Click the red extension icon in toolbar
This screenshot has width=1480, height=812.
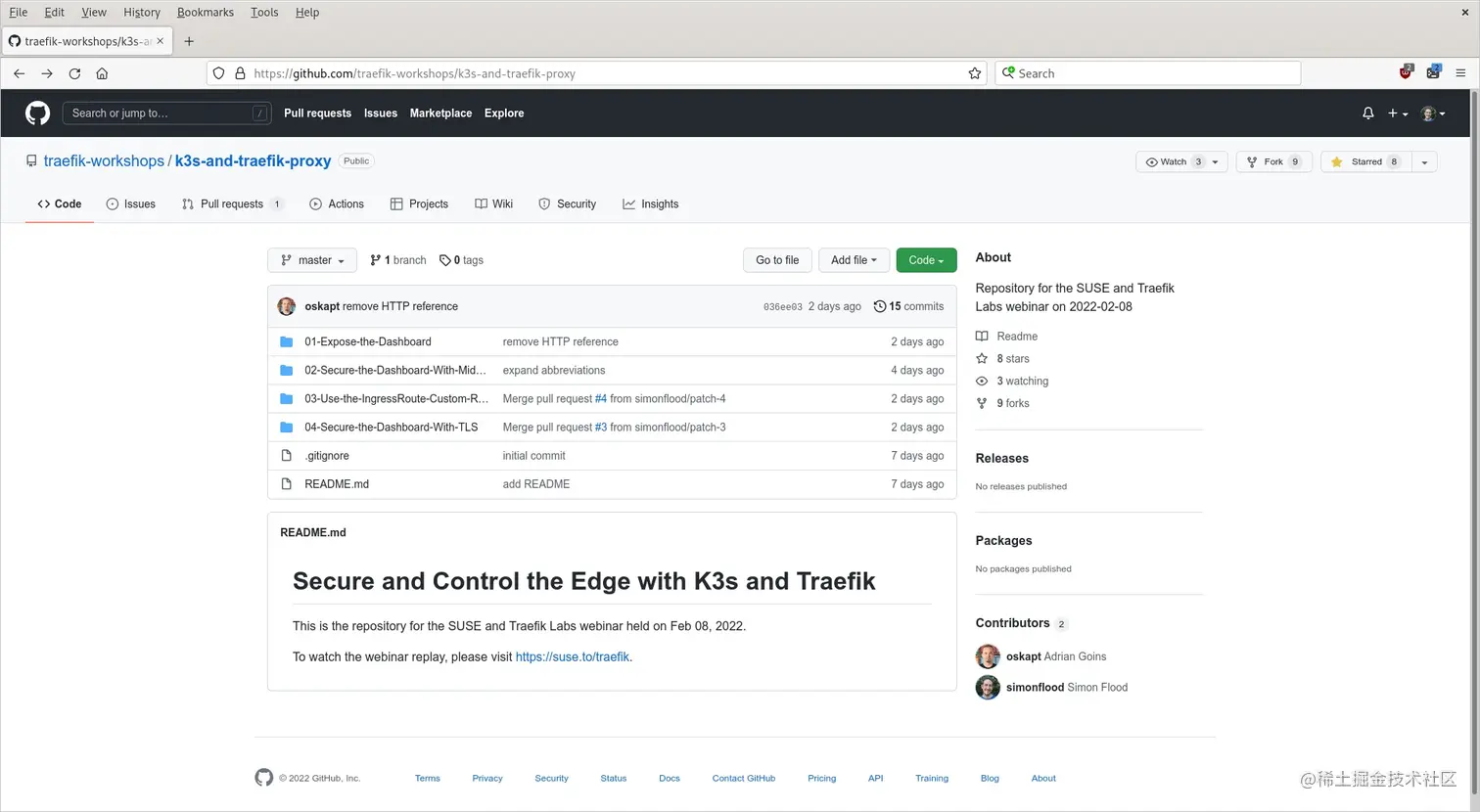1407,72
